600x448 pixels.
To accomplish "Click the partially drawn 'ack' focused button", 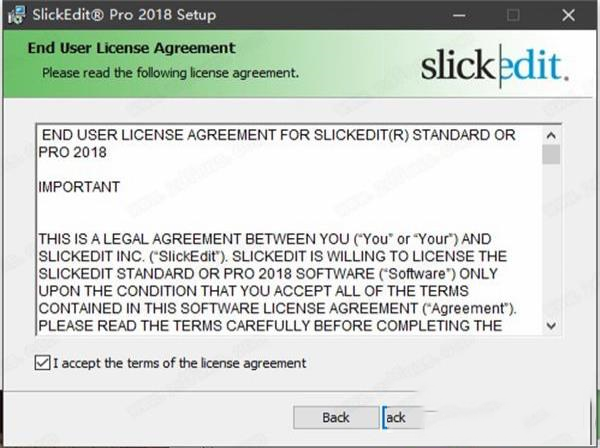I will (x=403, y=417).
